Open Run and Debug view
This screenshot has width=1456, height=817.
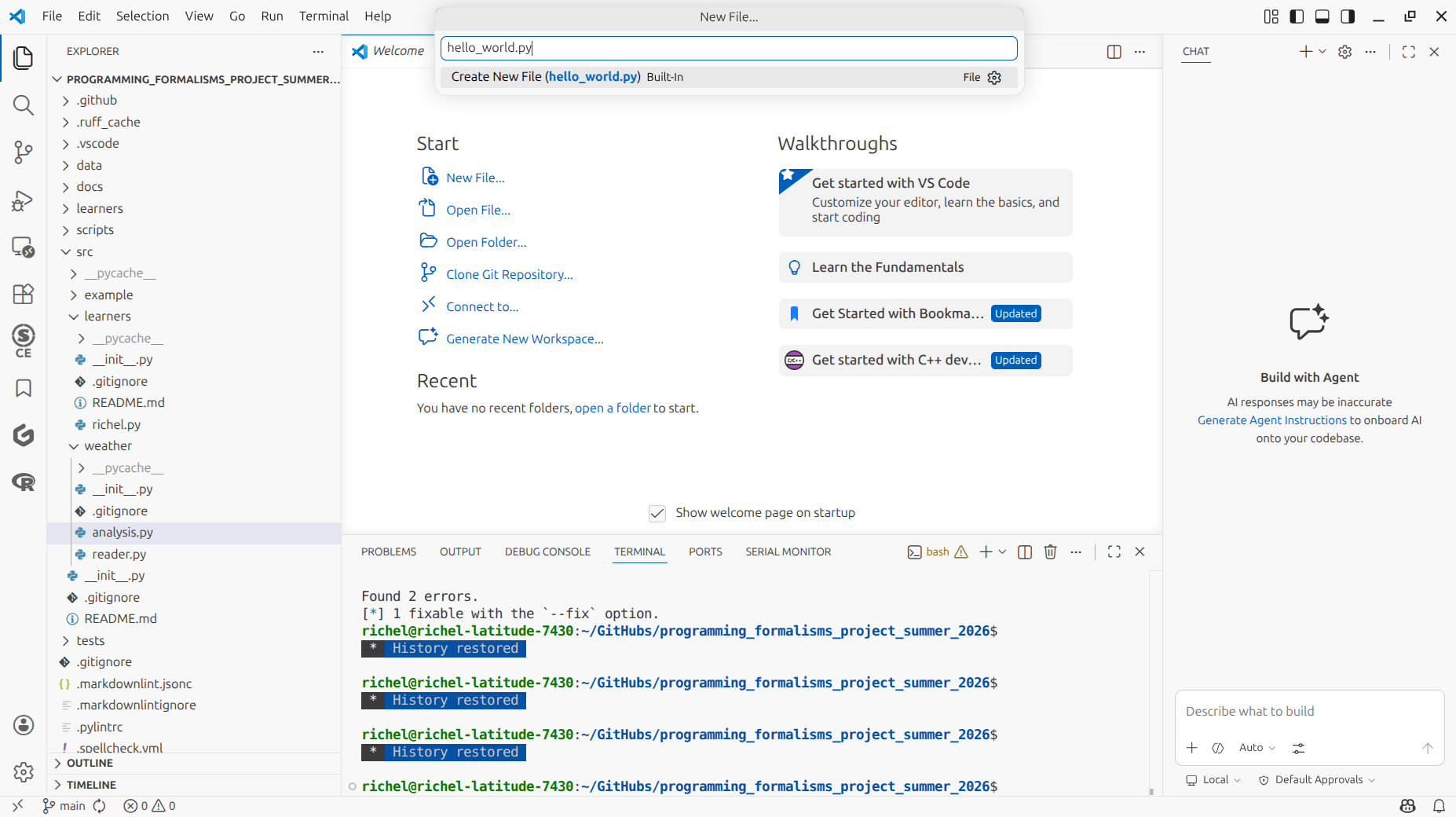pos(24,201)
